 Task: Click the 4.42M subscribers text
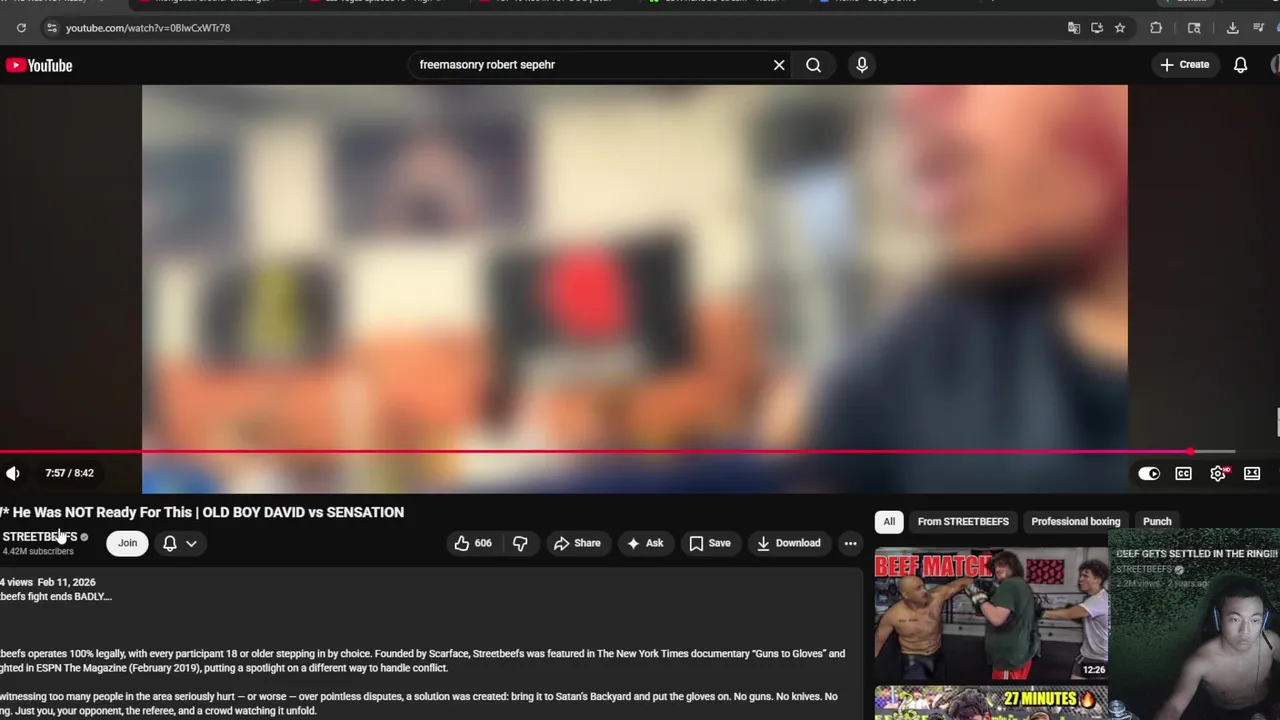point(38,551)
